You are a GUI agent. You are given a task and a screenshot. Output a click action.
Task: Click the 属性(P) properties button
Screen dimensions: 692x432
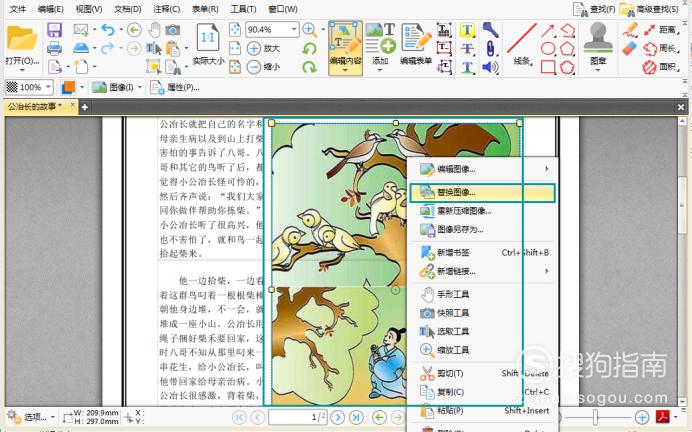coord(175,87)
